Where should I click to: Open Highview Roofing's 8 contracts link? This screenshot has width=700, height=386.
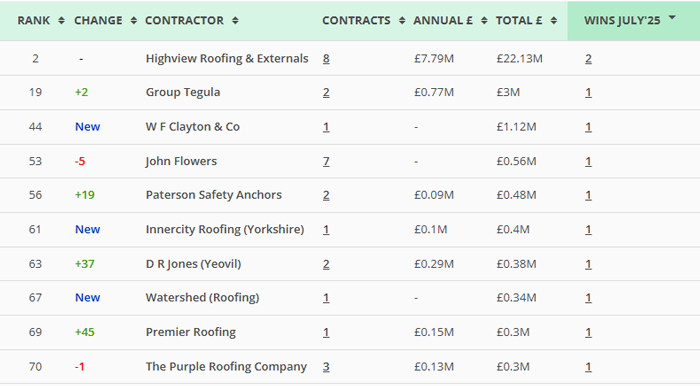click(x=326, y=58)
